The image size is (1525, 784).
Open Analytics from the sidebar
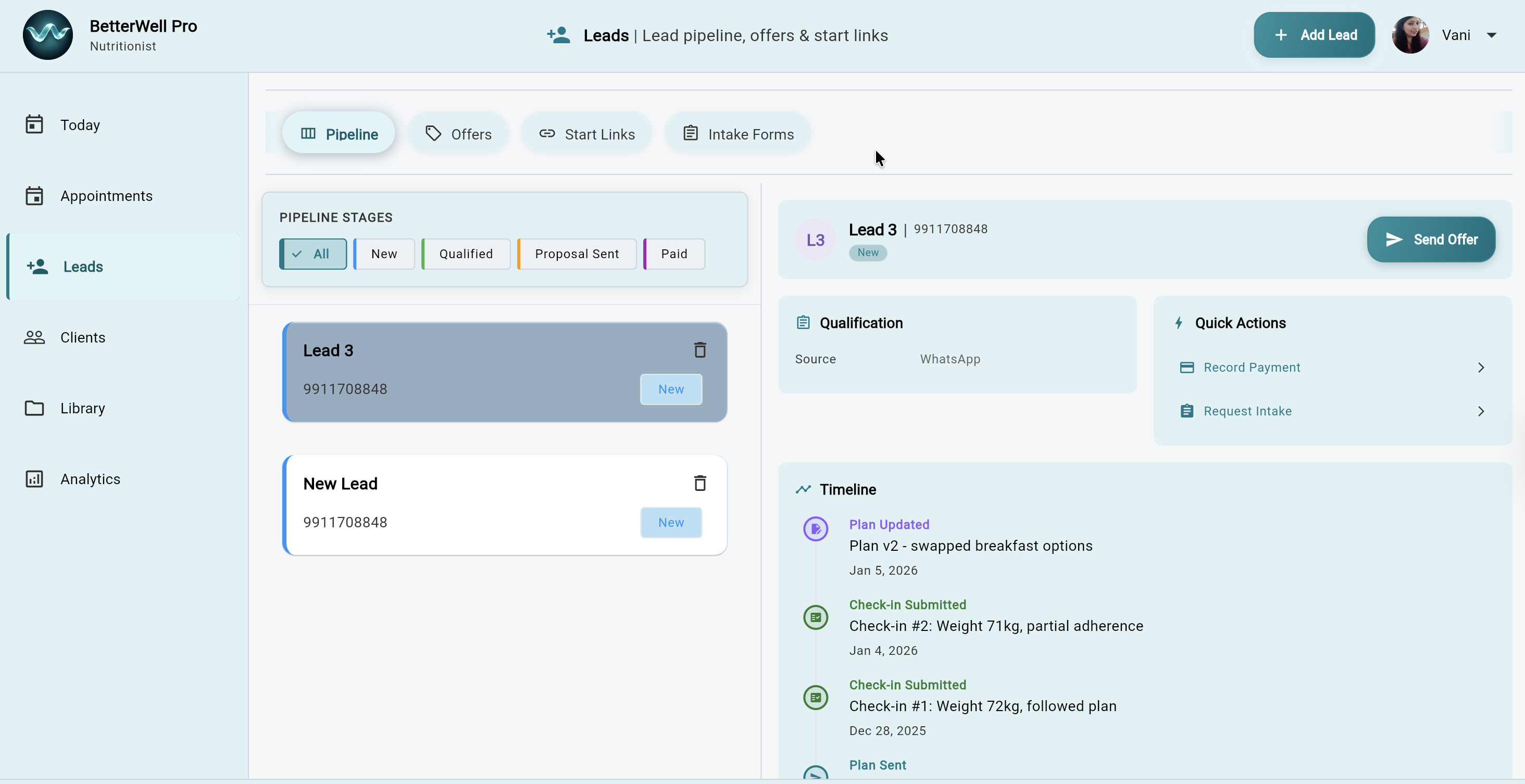pos(34,479)
